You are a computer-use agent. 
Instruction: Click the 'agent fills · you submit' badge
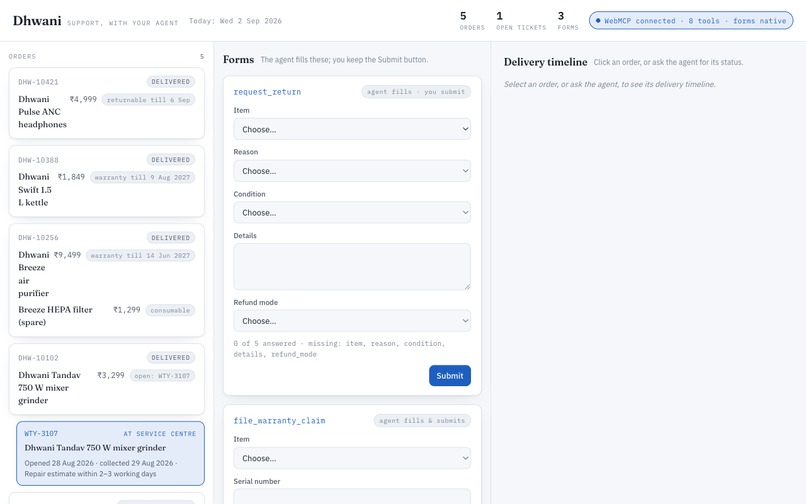(416, 92)
